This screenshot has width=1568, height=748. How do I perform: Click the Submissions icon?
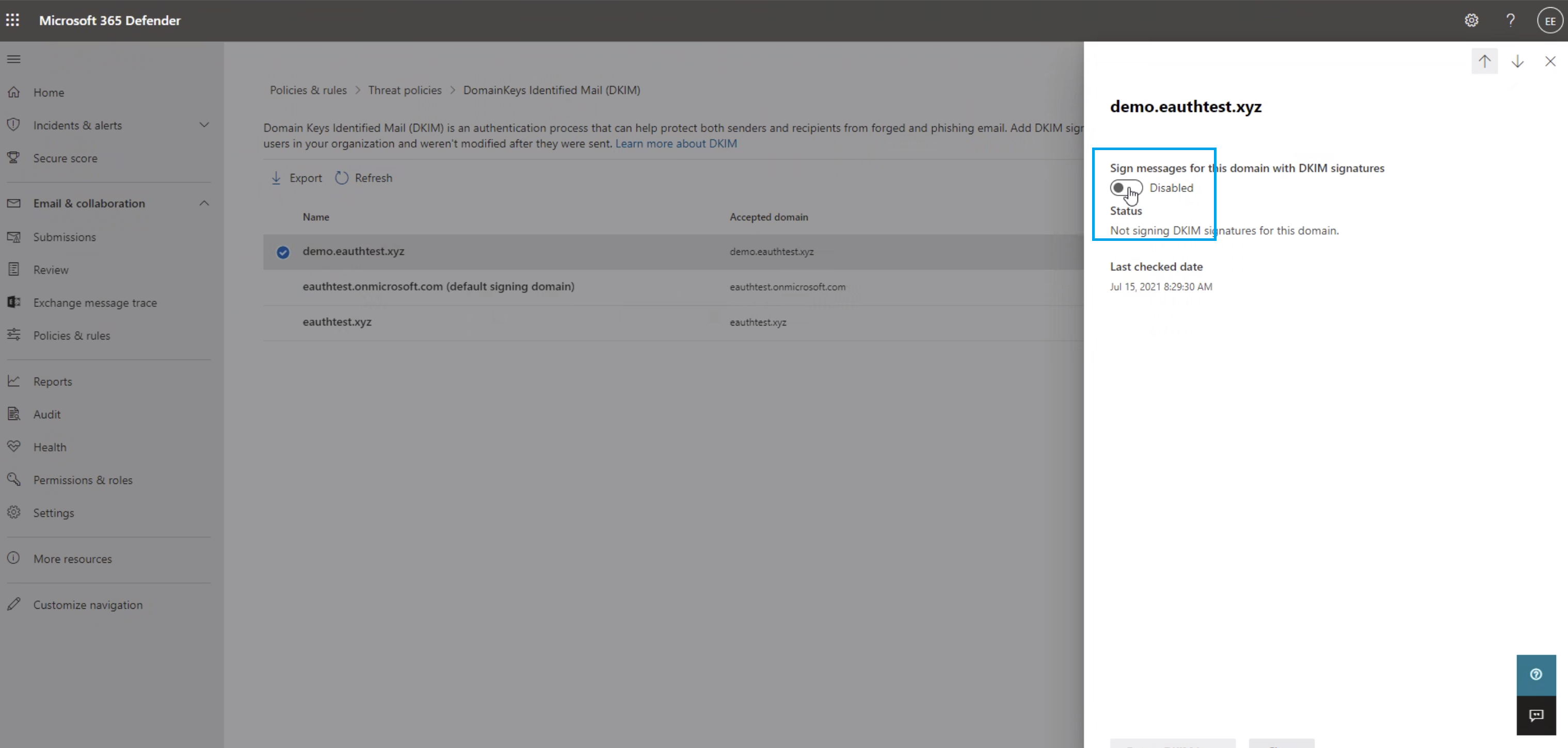(13, 236)
